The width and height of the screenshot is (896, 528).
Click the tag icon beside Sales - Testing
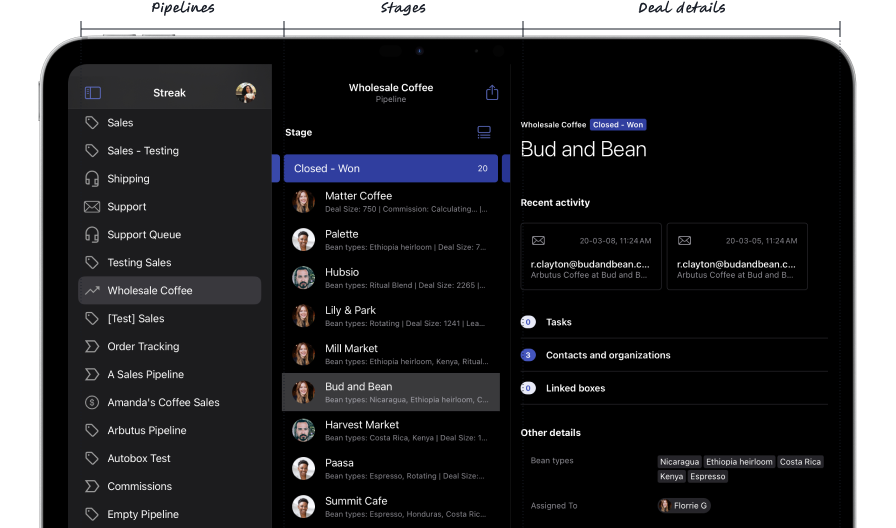click(91, 150)
